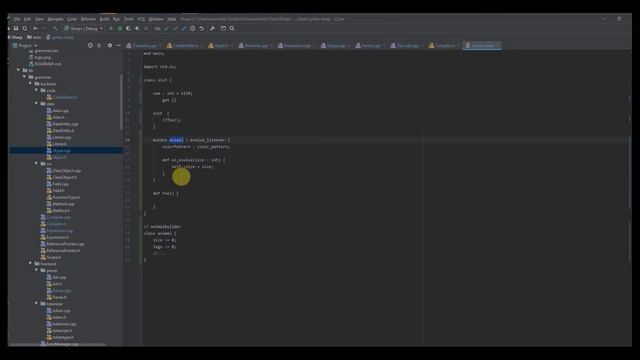Collapse the lib folder in the project tree
640x360 pixels.
[18, 71]
